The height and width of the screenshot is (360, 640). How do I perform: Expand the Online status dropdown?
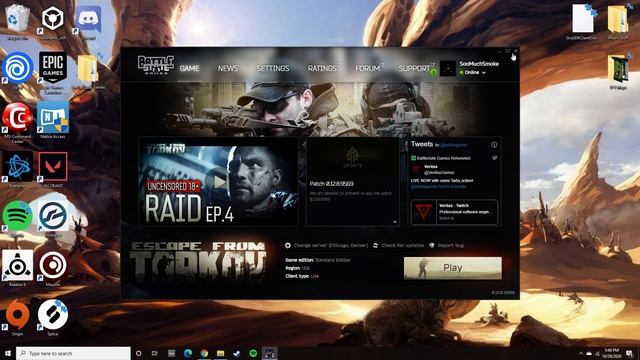[484, 73]
